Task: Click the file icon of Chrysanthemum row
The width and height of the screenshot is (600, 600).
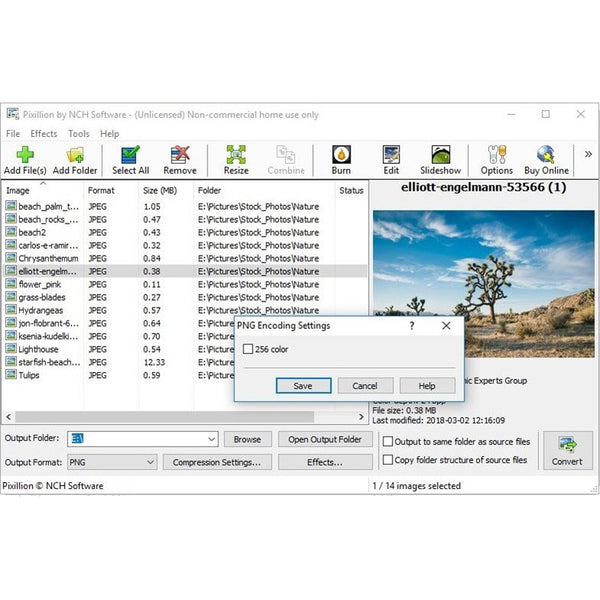Action: pos(11,258)
